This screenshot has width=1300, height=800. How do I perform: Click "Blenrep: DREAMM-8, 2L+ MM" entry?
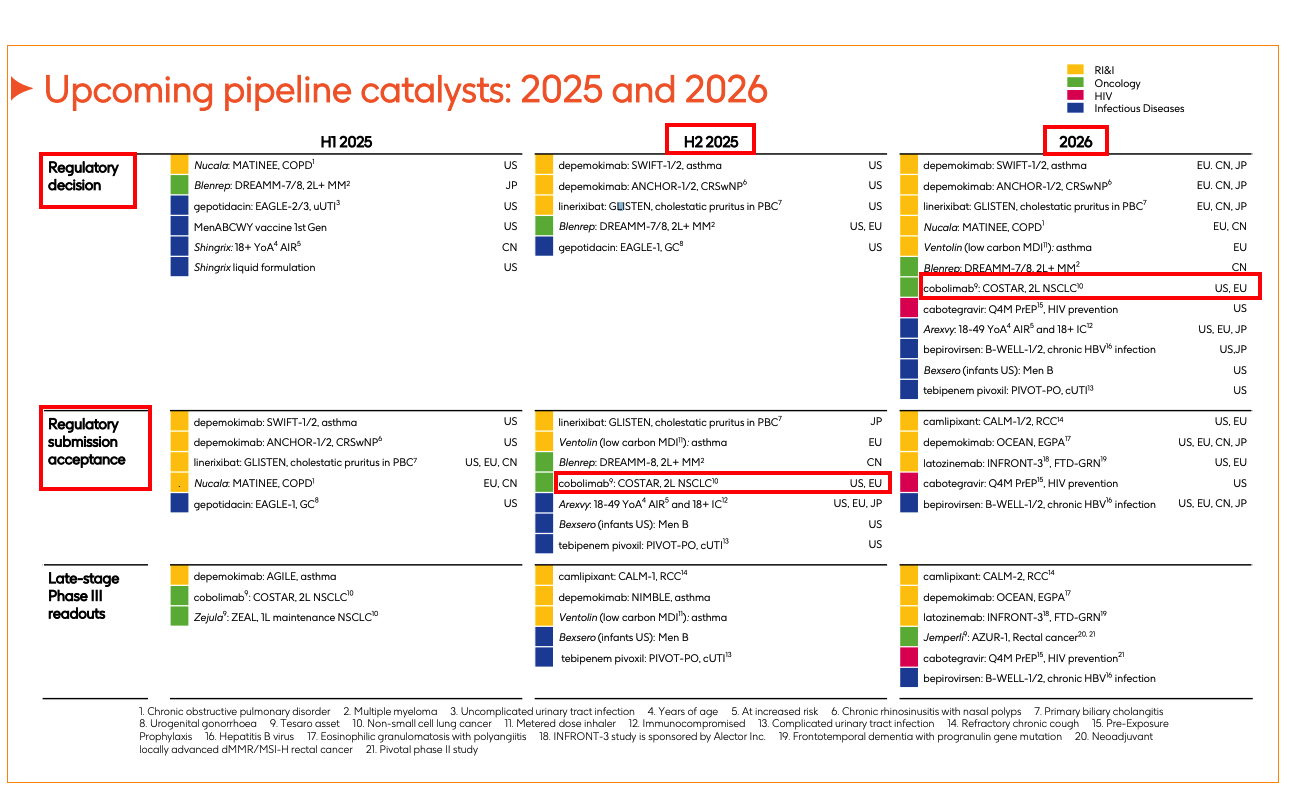[631, 462]
